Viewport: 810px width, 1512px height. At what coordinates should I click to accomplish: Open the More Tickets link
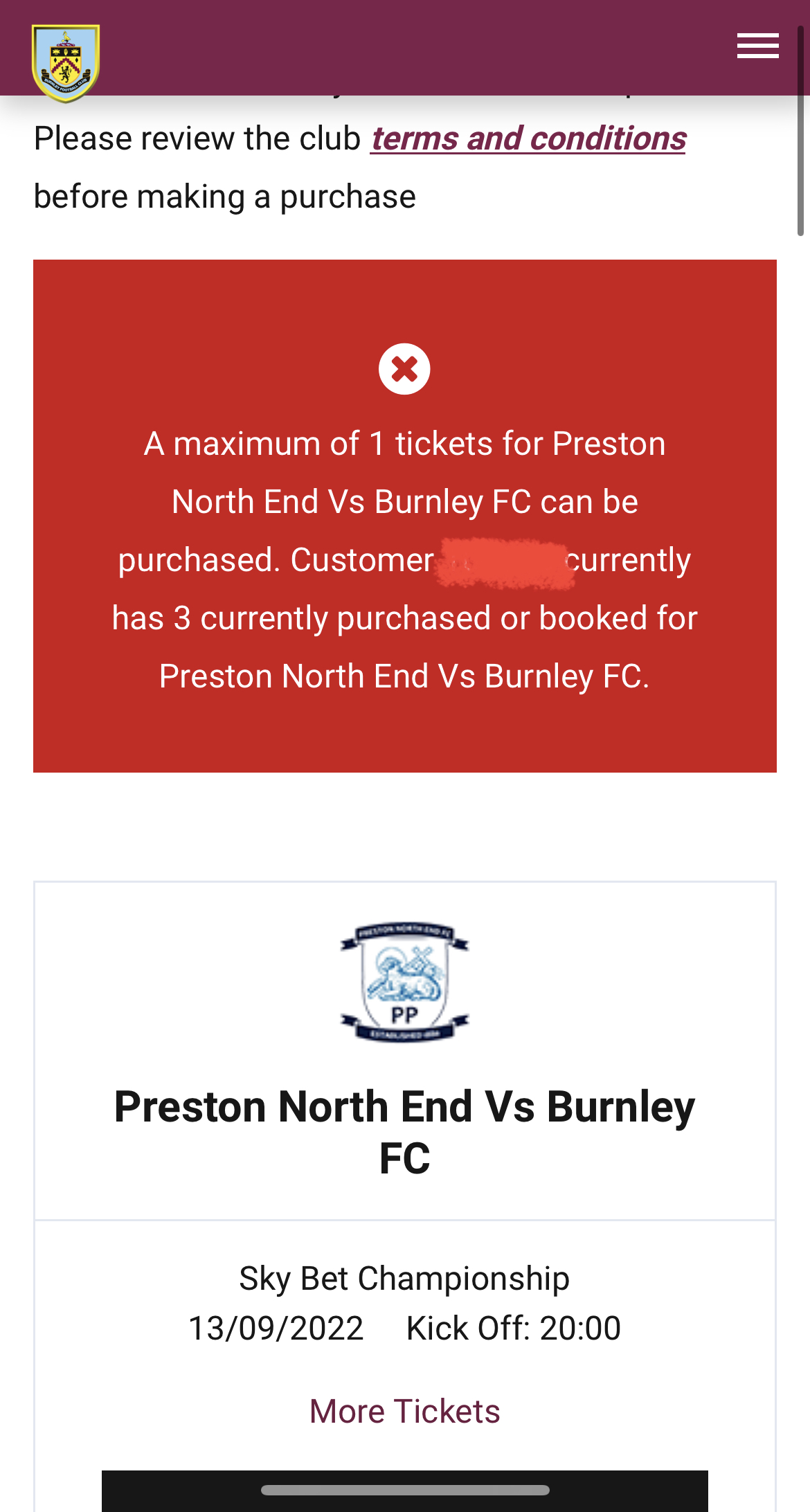tap(404, 1411)
